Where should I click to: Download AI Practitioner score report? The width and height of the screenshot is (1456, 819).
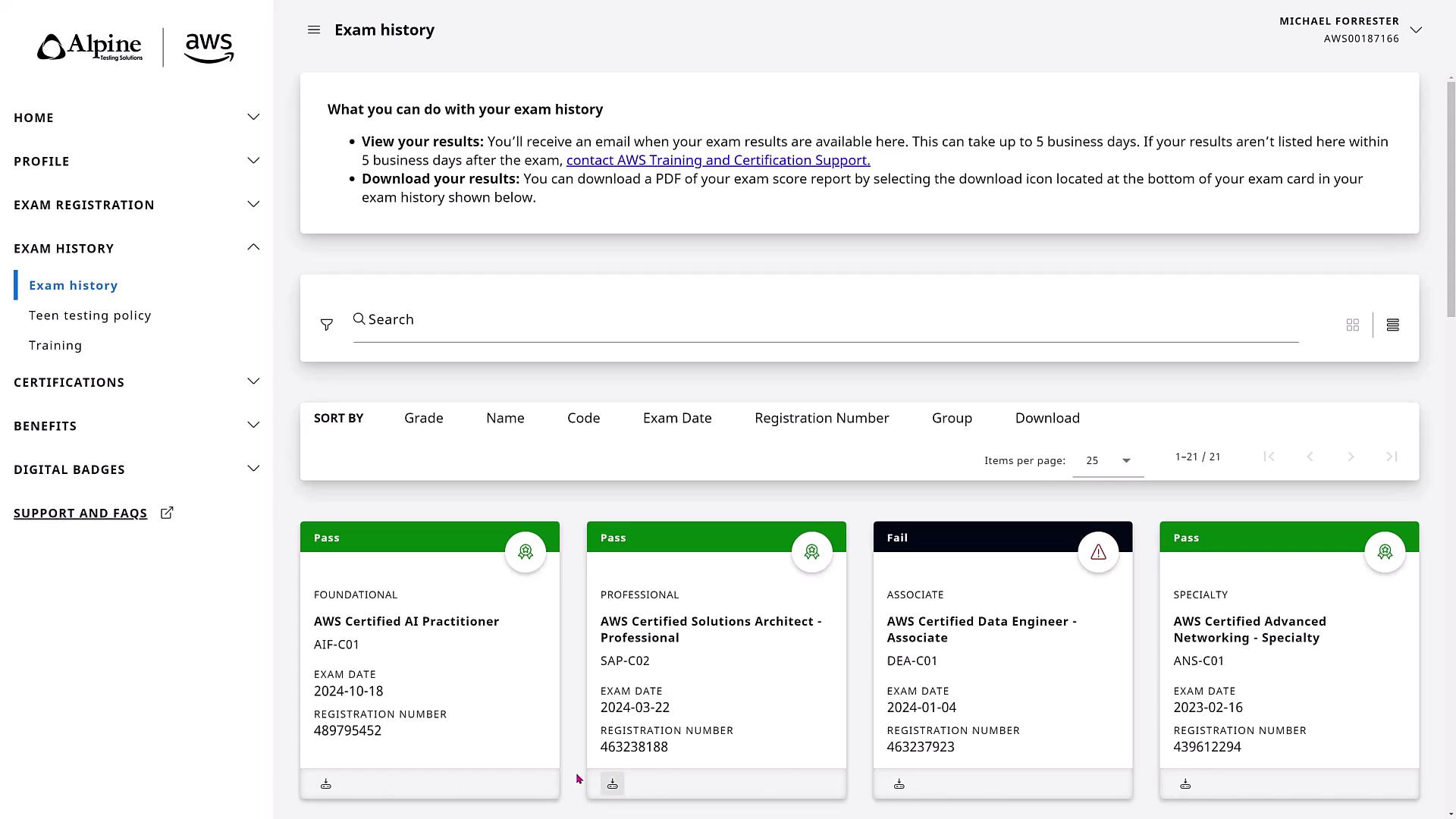click(326, 784)
